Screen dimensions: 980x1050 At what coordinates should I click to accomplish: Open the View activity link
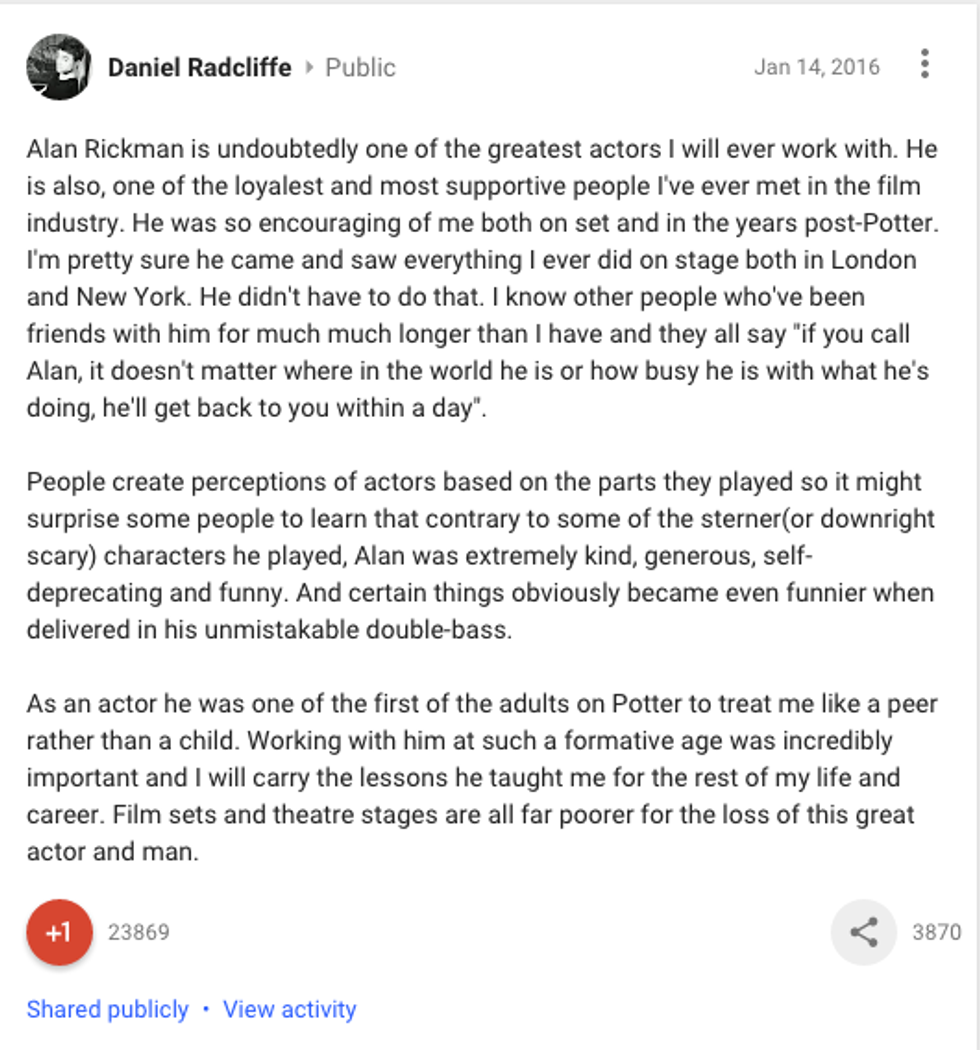click(x=289, y=1009)
